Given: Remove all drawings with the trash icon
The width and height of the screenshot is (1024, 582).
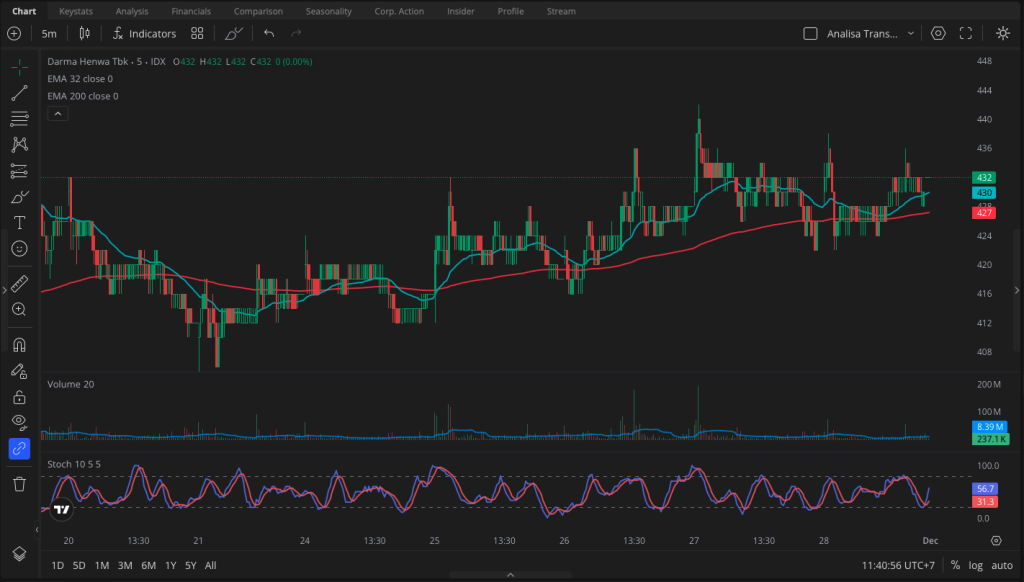Looking at the screenshot, I should pyautogui.click(x=18, y=484).
